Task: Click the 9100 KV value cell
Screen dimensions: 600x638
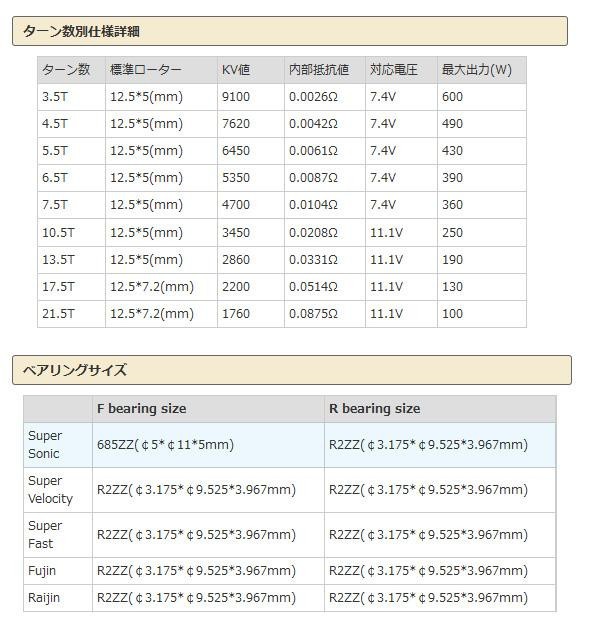Action: (x=236, y=97)
